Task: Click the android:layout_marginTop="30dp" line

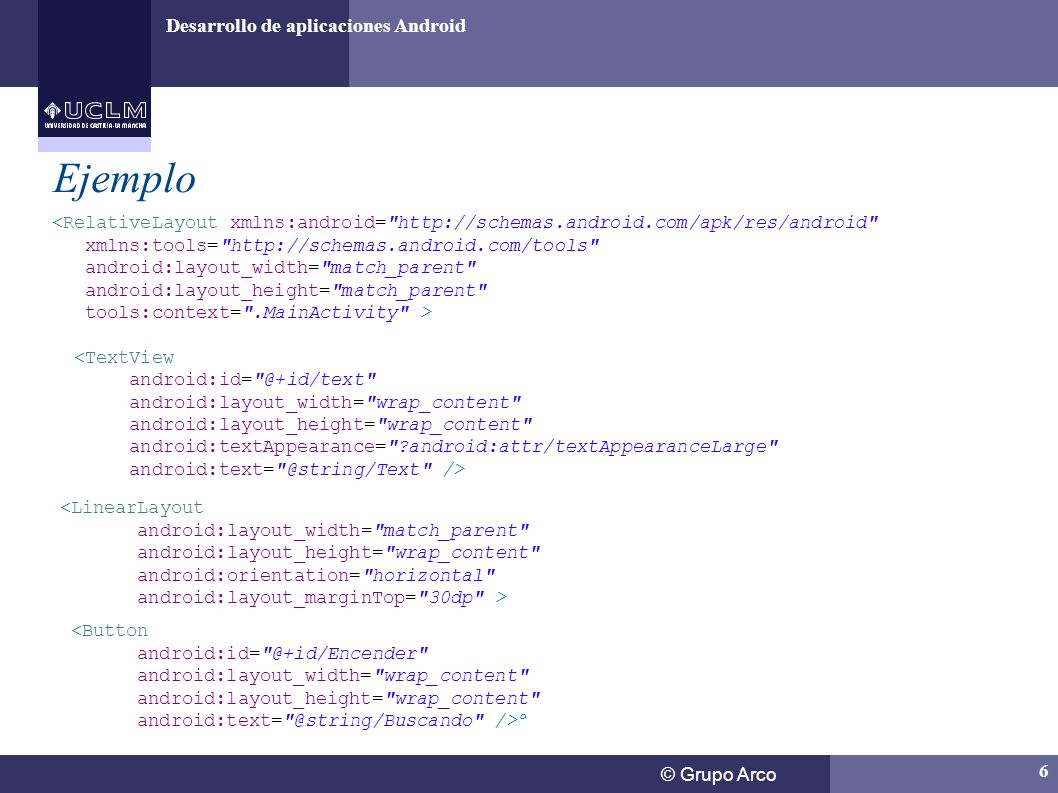Action: [322, 597]
